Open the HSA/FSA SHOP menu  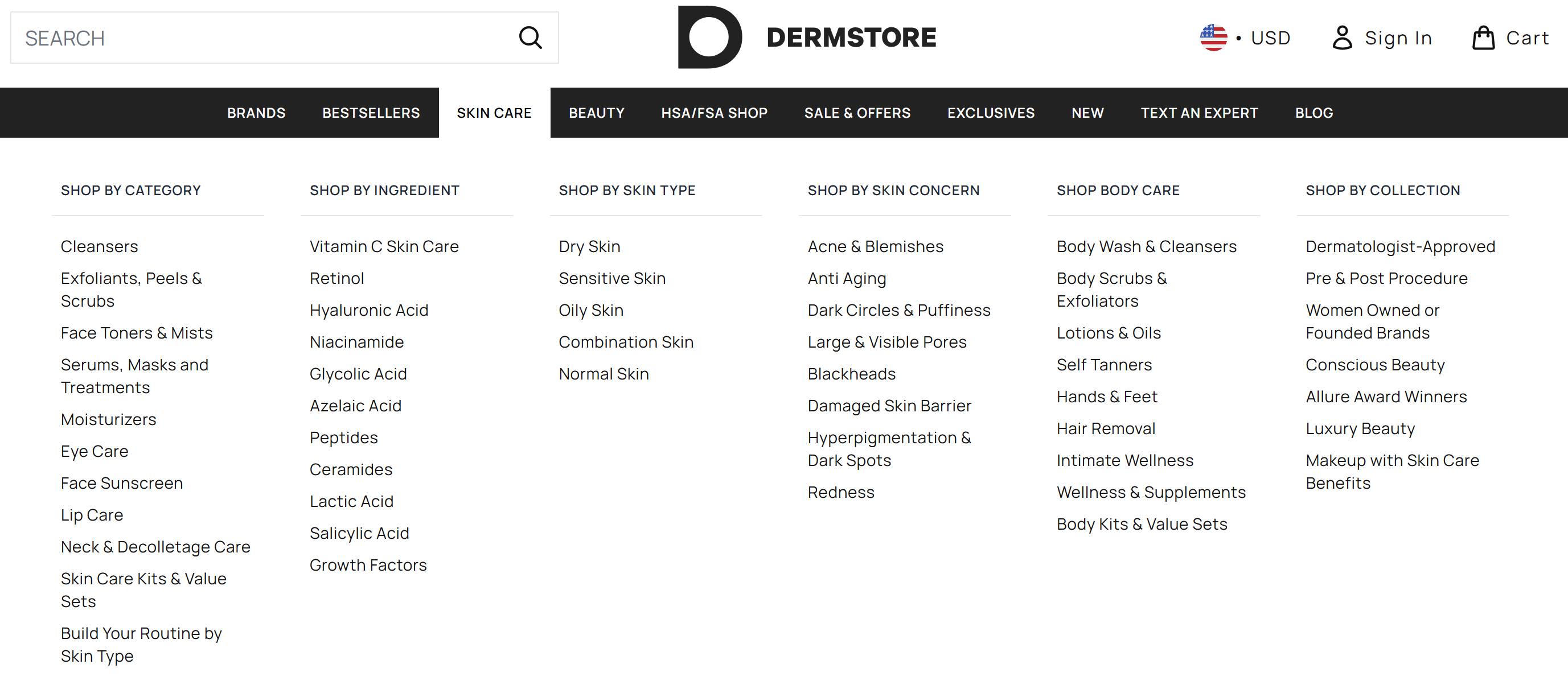pos(713,113)
